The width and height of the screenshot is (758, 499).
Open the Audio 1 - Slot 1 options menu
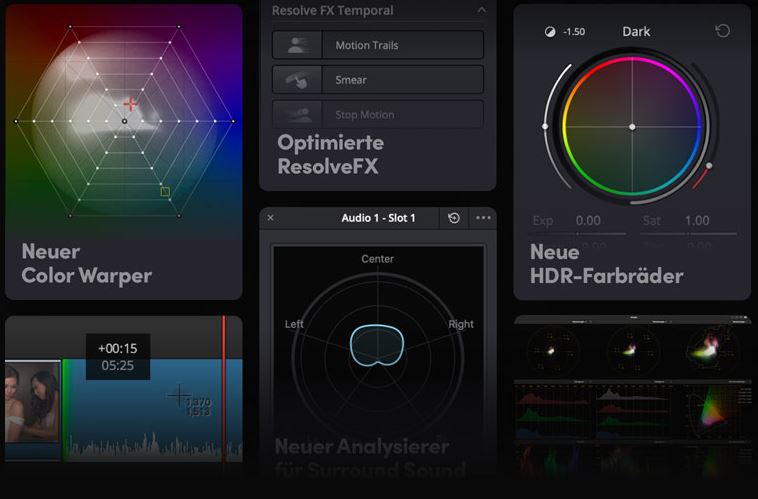[483, 218]
